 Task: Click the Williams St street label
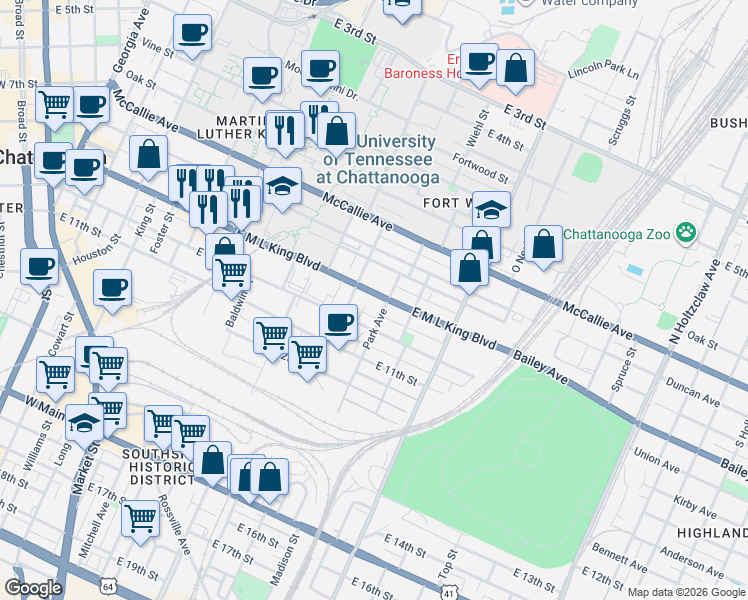37,445
